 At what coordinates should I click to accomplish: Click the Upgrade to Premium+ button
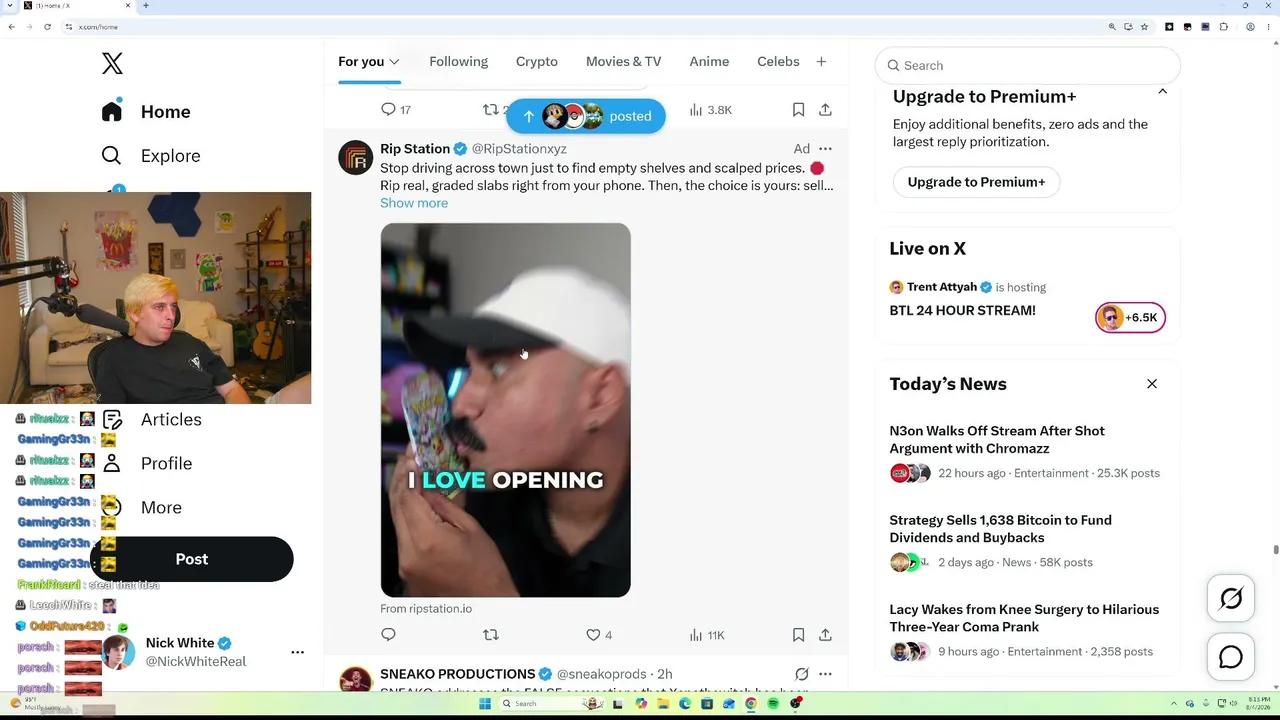(976, 182)
